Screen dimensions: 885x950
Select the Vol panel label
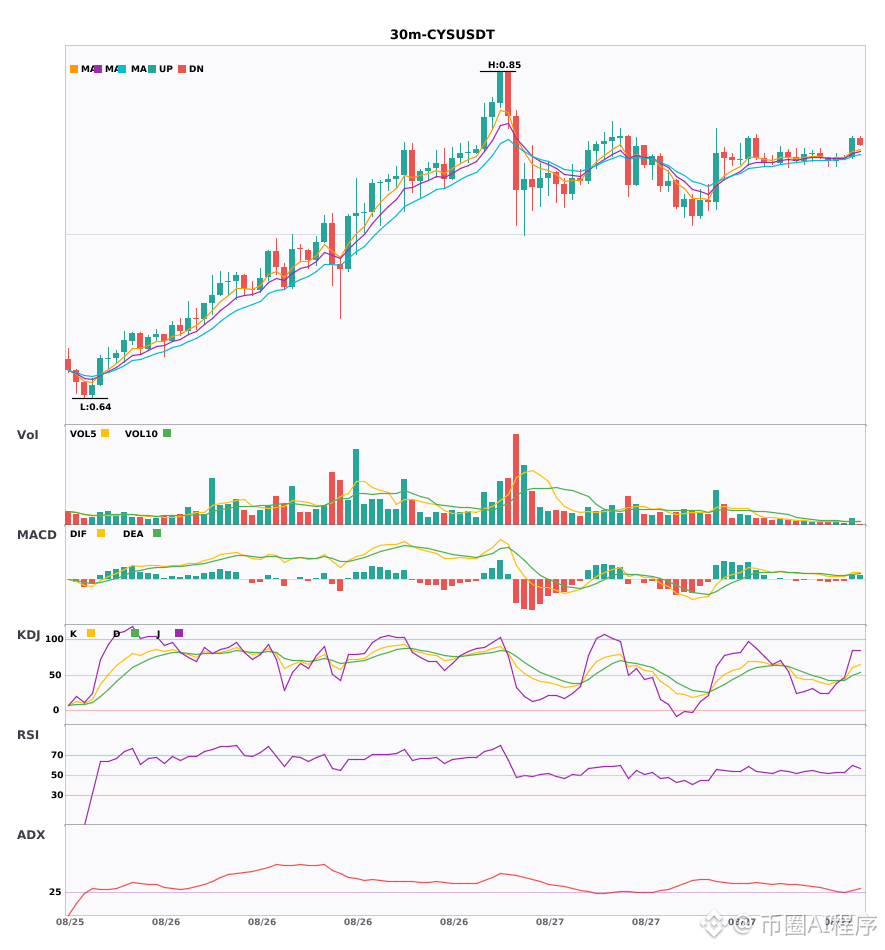pyautogui.click(x=27, y=434)
